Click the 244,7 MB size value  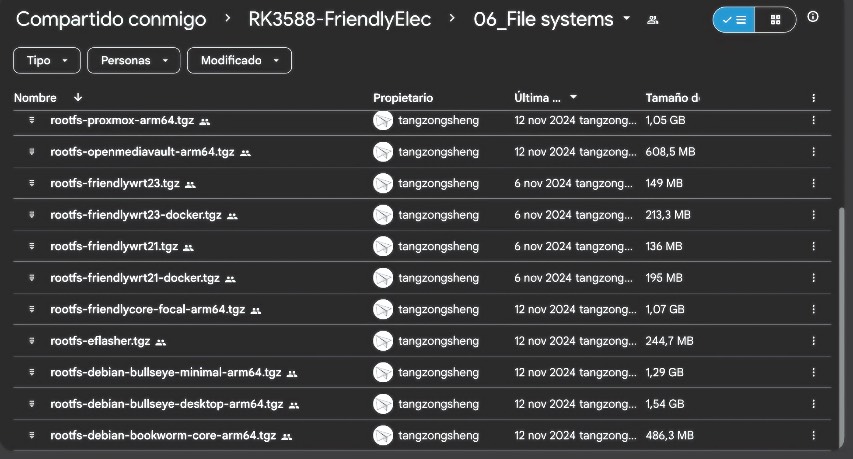(x=669, y=341)
